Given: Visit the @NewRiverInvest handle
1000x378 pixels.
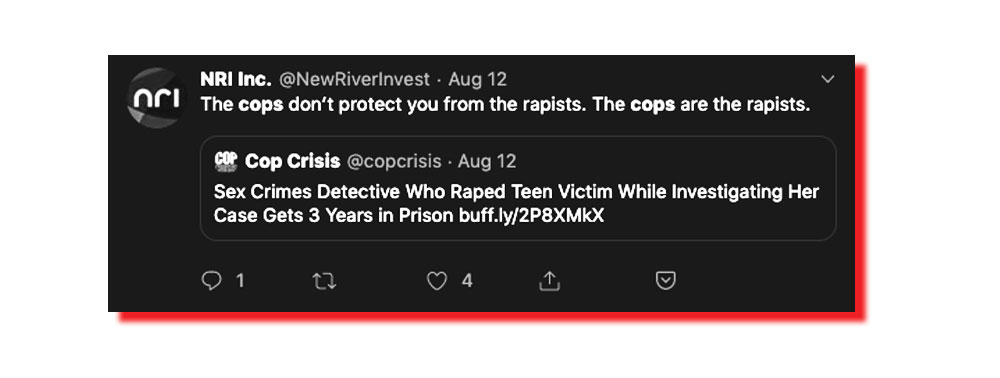Looking at the screenshot, I should click(355, 80).
